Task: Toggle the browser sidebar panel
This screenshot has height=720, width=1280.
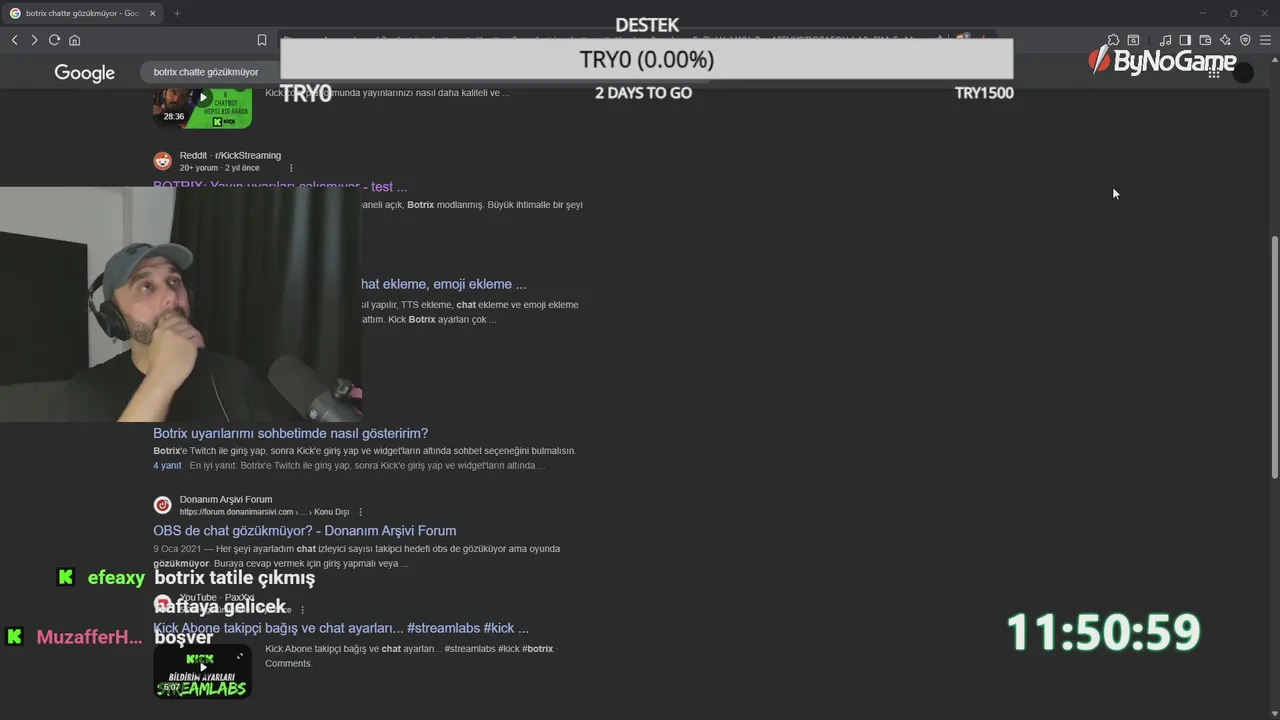Action: 1185,40
